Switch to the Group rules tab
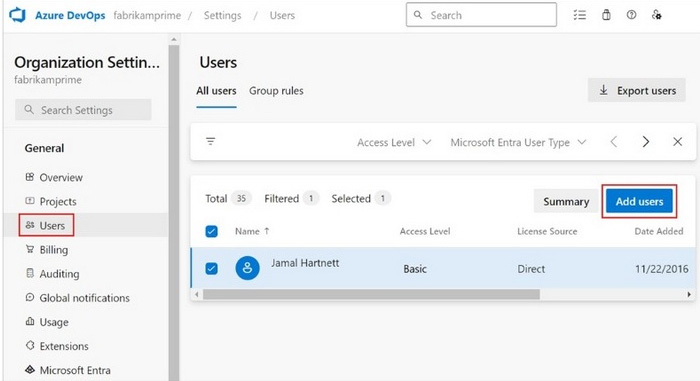This screenshot has height=381, width=700. point(276,91)
